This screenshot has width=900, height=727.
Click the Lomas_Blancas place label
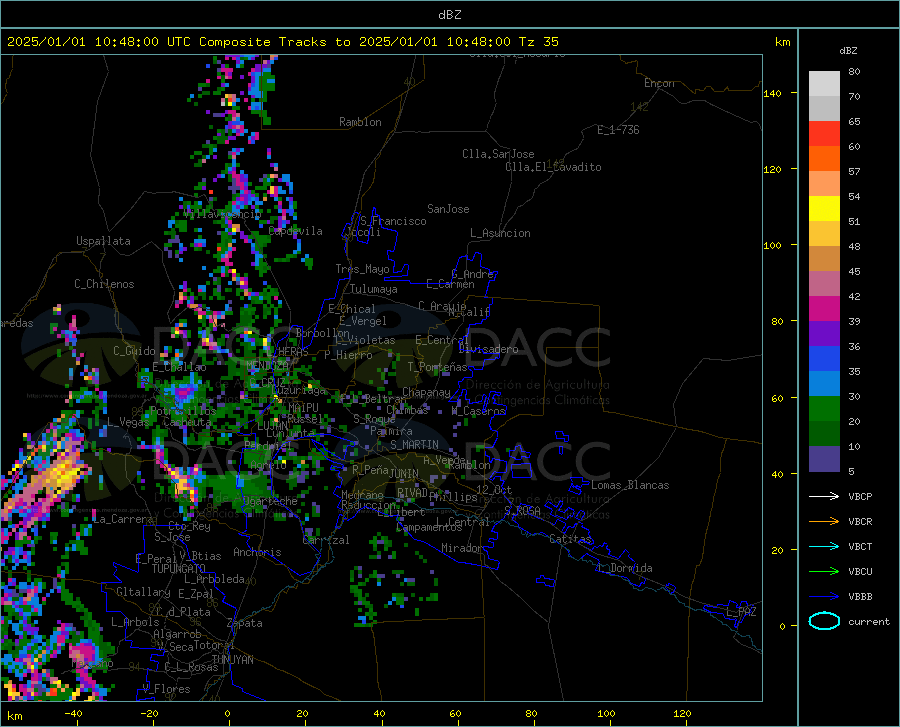[x=630, y=485]
